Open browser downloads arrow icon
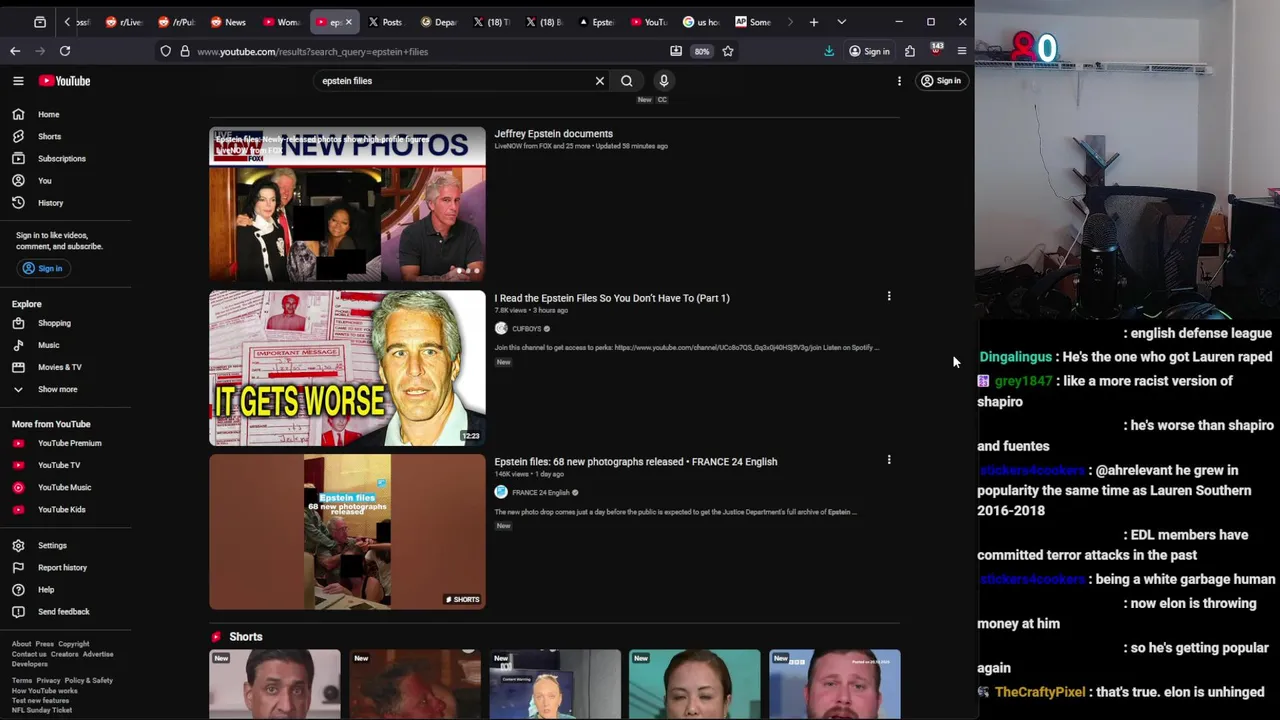The height and width of the screenshot is (720, 1280). point(829,51)
